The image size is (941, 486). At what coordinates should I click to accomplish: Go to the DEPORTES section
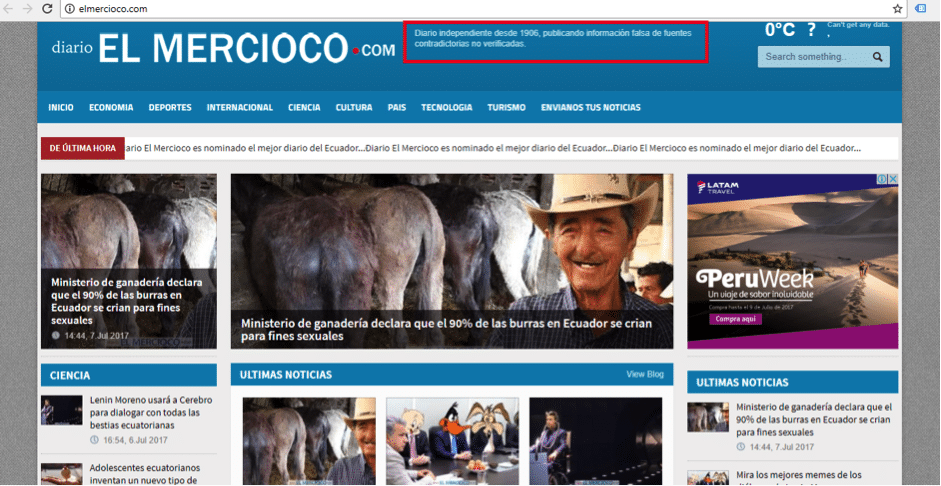(x=170, y=107)
